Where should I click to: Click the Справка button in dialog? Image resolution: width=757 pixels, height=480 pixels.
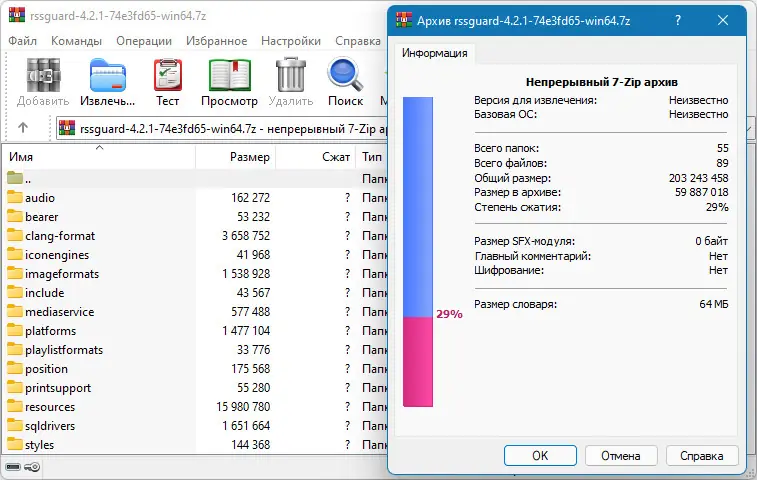pos(702,455)
